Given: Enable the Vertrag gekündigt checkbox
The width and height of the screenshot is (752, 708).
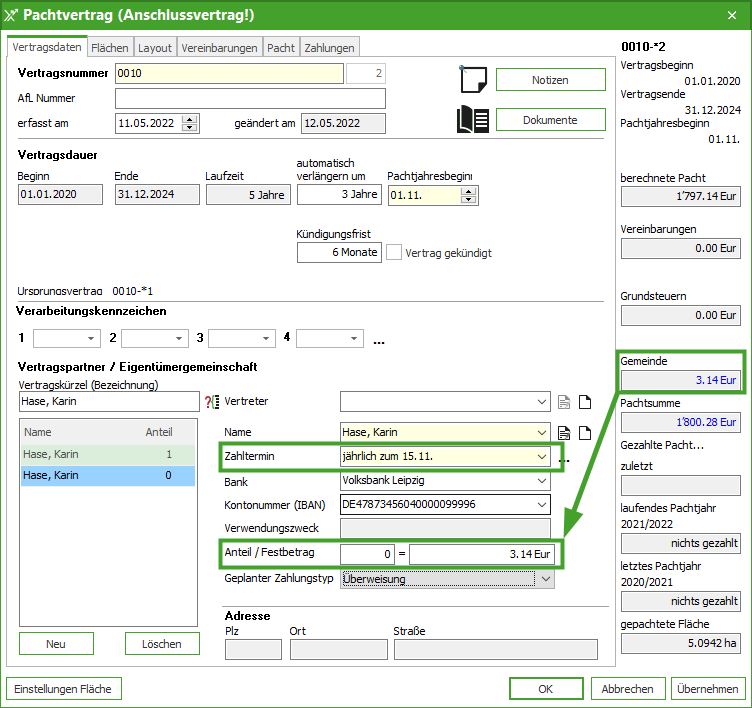Looking at the screenshot, I should click(395, 253).
